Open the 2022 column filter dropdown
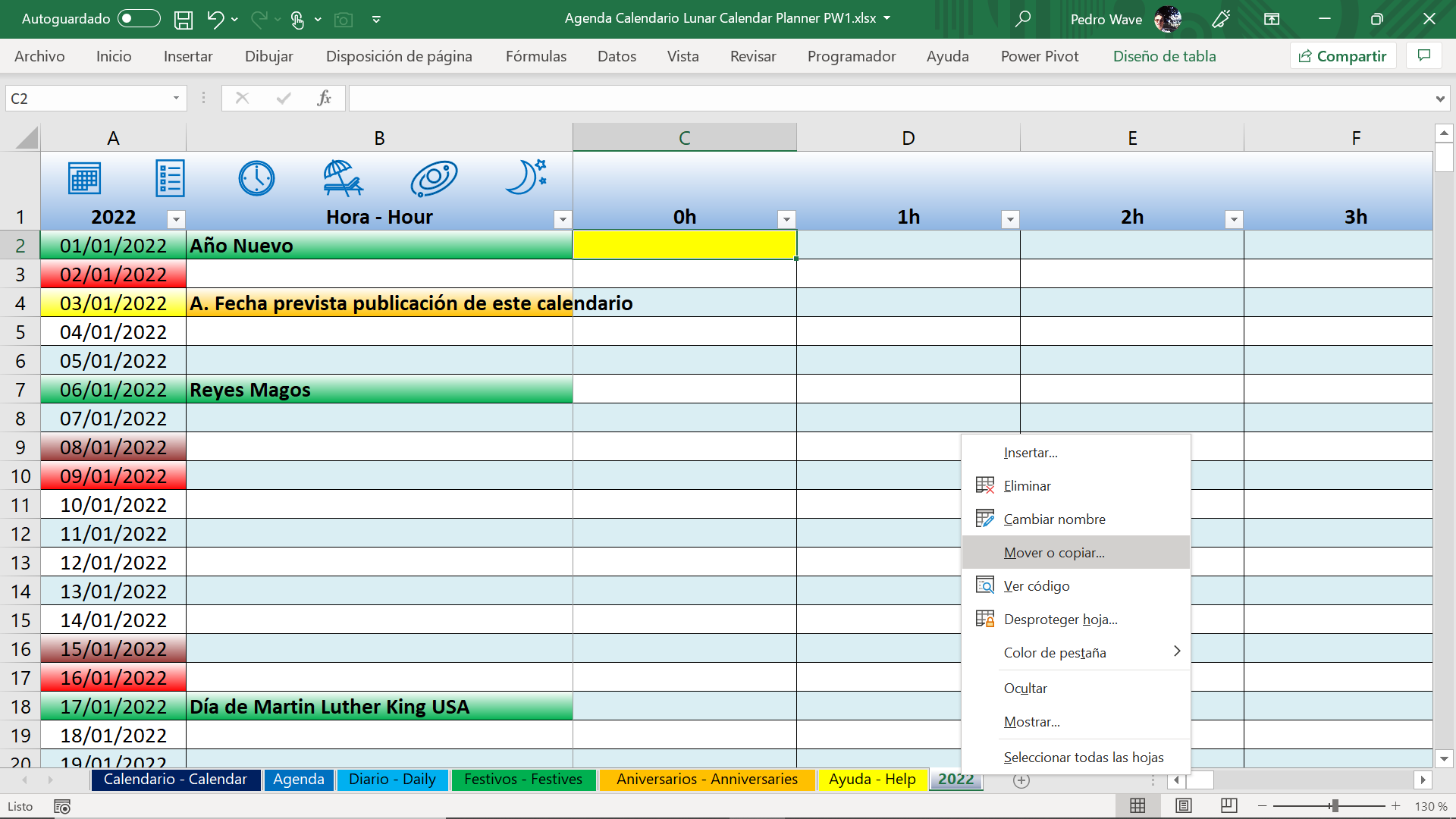1456x819 pixels. 176,219
